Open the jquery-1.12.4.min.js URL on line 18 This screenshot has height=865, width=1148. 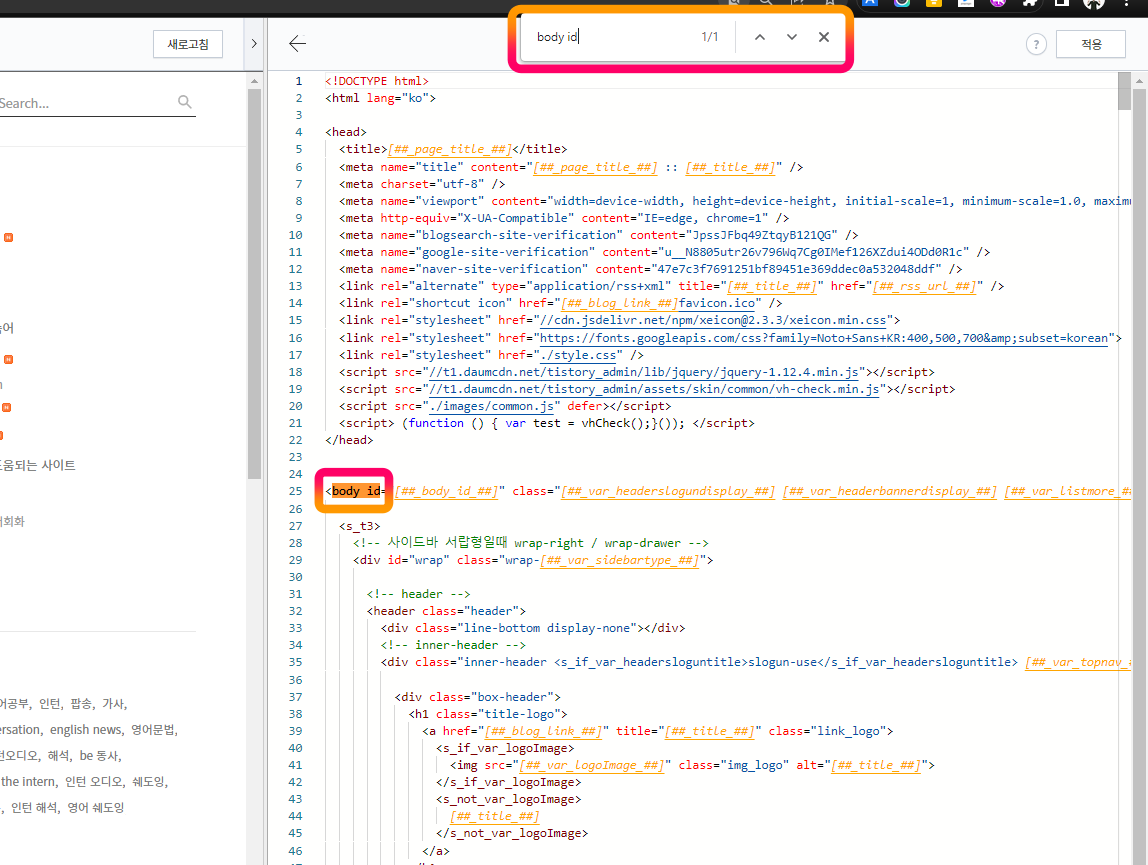(x=644, y=372)
